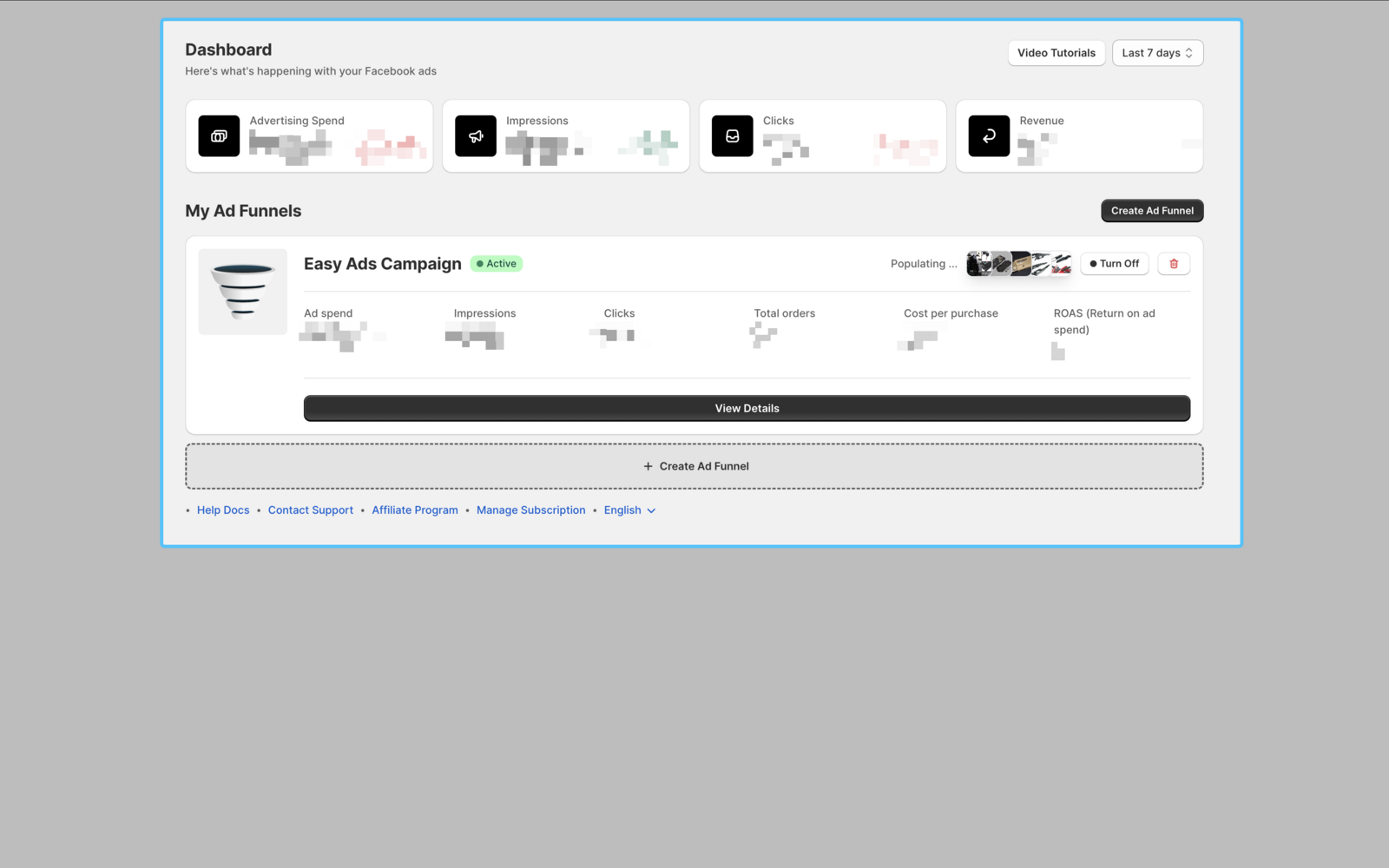
Task: Click Create Ad Funnel in top right
Action: point(1151,210)
